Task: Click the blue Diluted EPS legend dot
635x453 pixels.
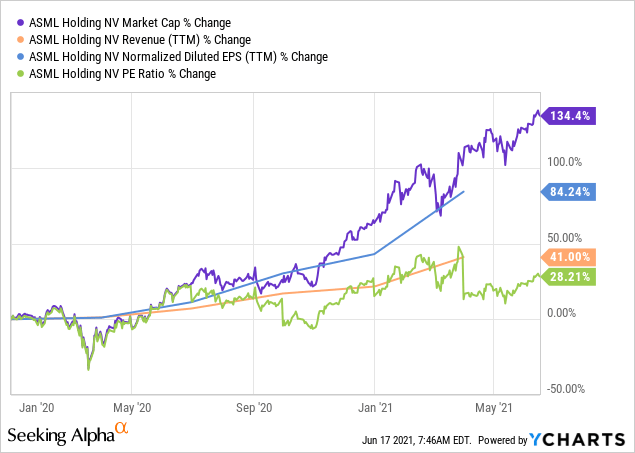Action: click(21, 57)
